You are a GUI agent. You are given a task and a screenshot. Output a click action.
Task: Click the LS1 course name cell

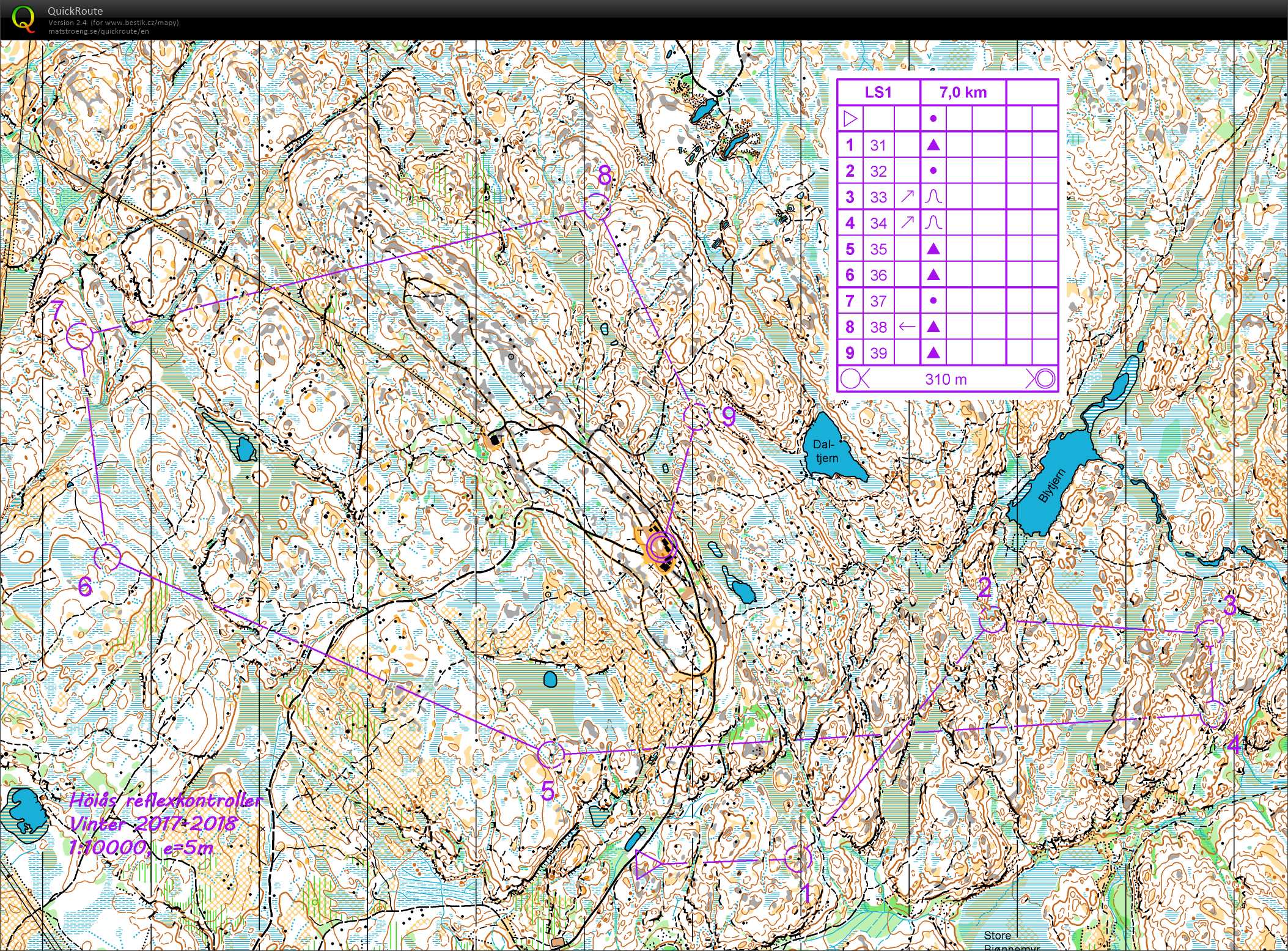(878, 92)
